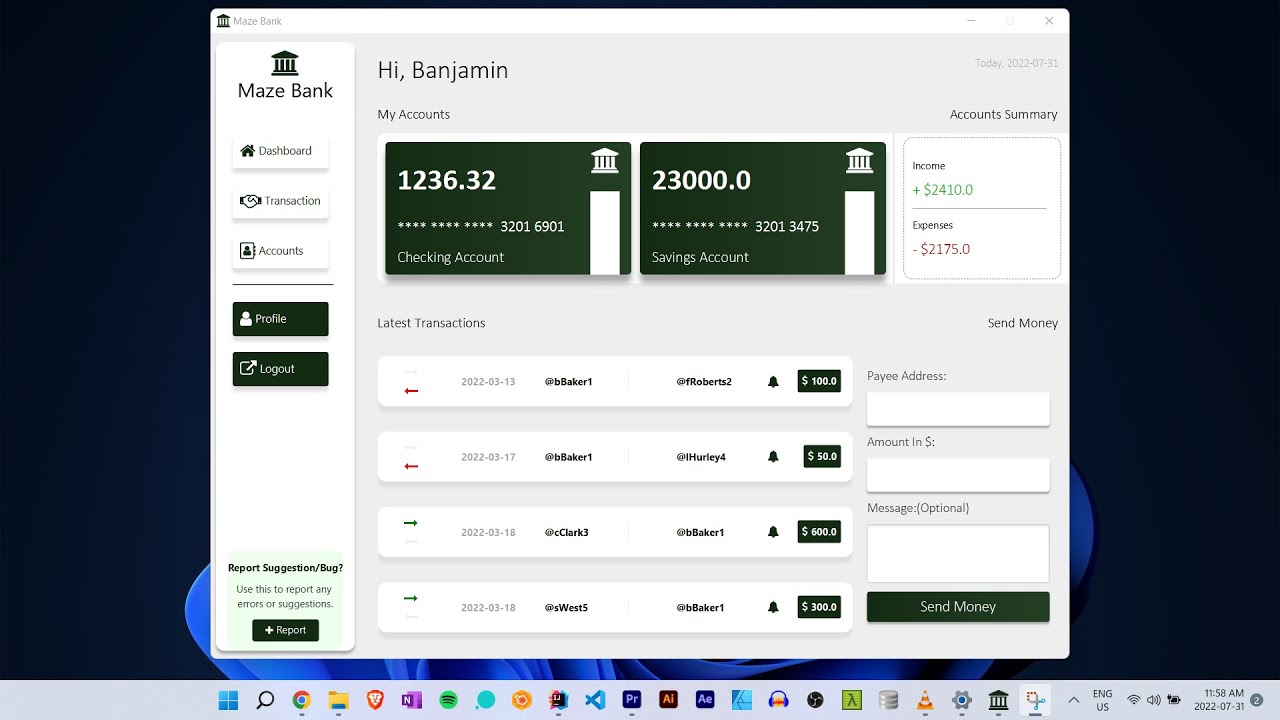Open Adobe Premiere Pro from the taskbar
This screenshot has height=720, width=1280.
click(632, 700)
